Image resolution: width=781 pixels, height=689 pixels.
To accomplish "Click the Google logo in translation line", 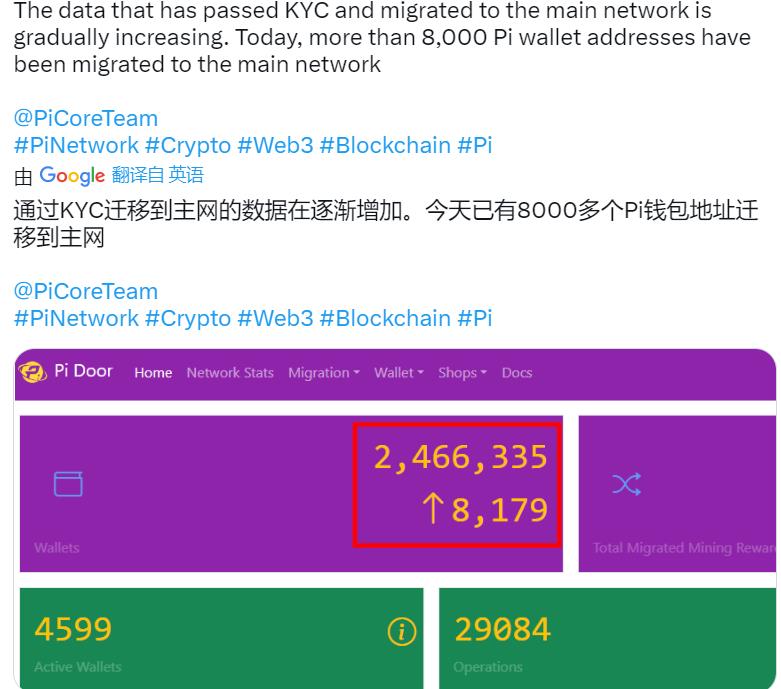I will 72,176.
